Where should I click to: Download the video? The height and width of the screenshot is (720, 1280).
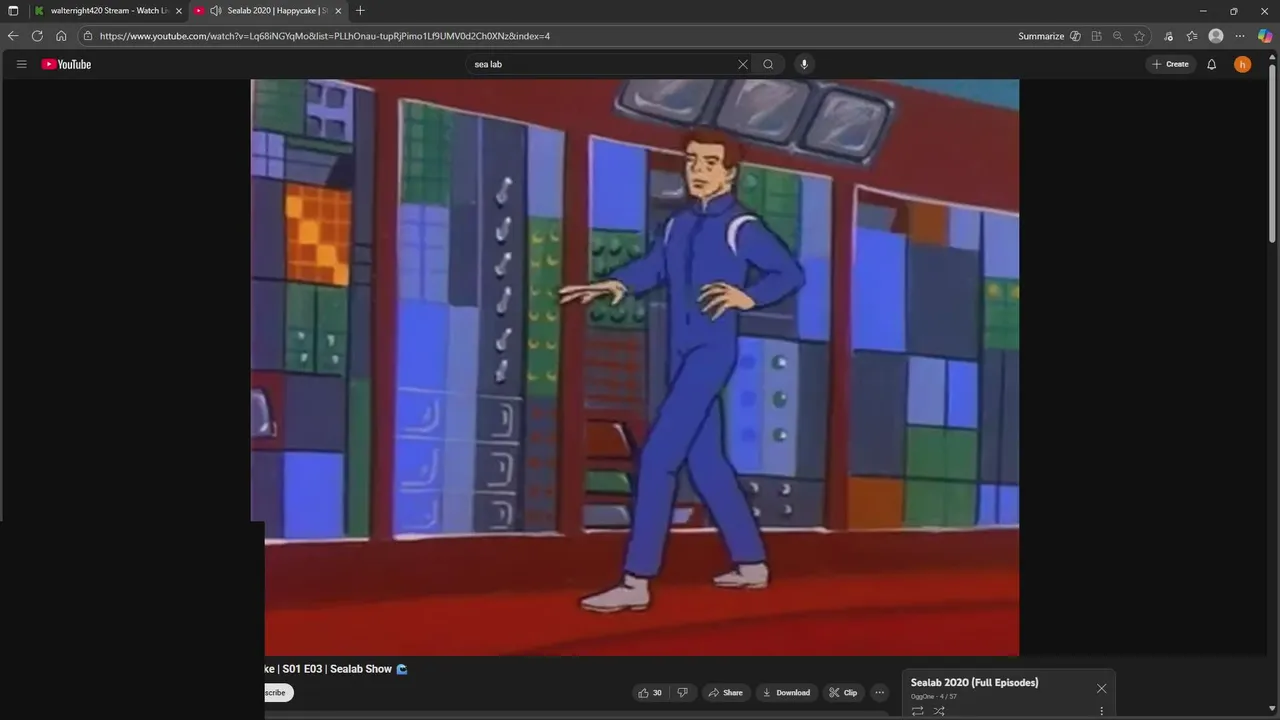point(785,692)
